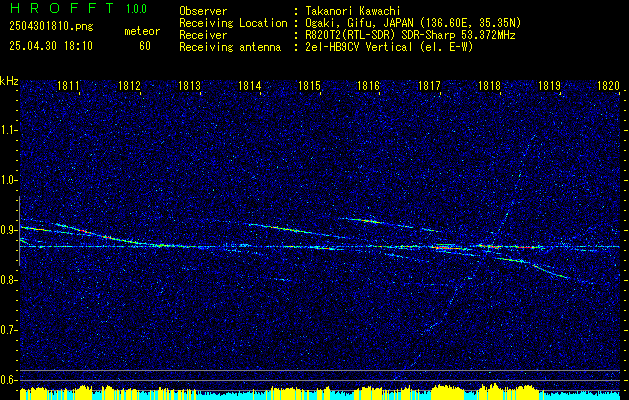The height and width of the screenshot is (400, 629).
Task: Click the Observer label
Action: coord(203,11)
